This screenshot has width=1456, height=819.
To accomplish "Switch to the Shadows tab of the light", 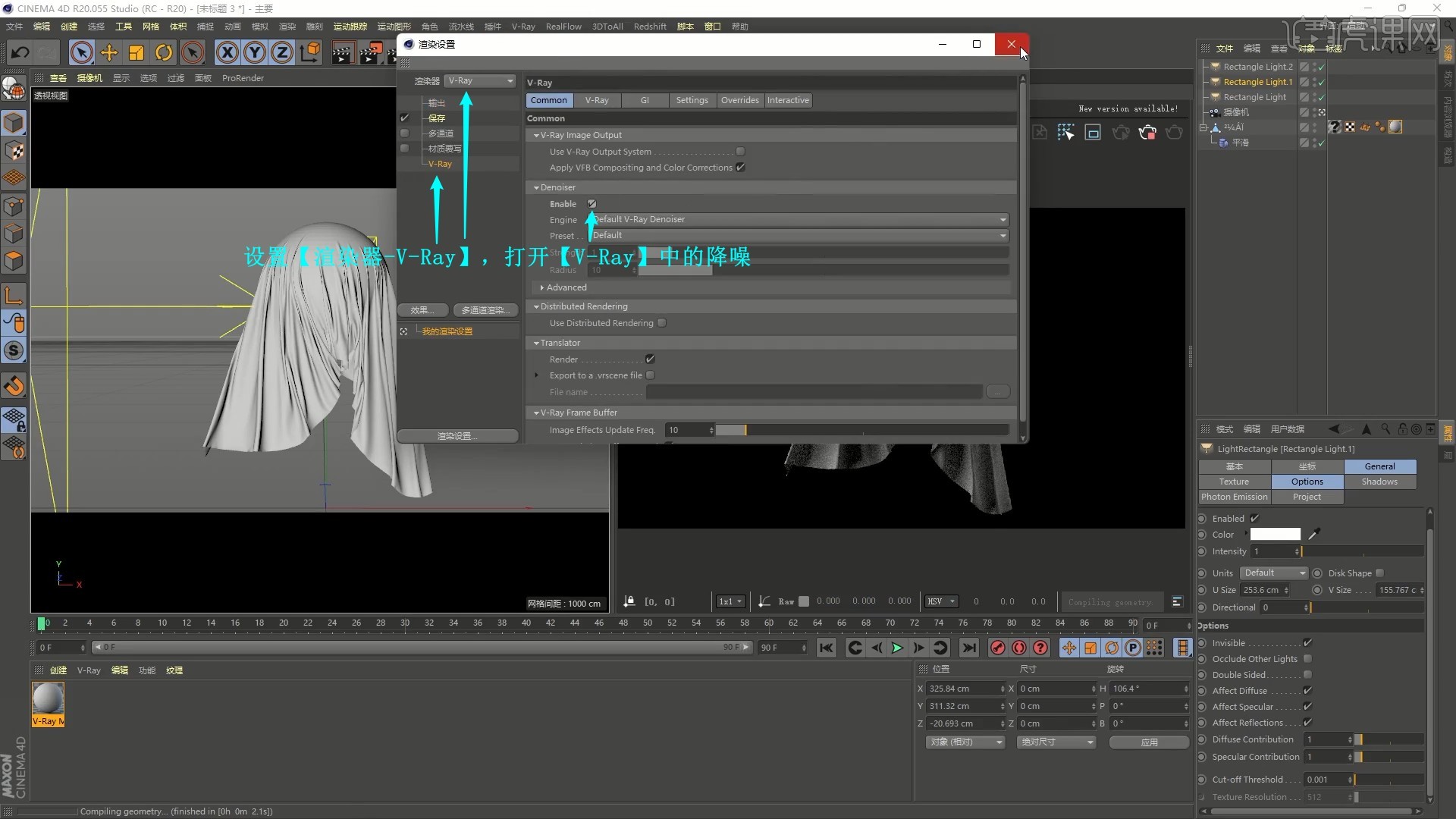I will [1380, 481].
